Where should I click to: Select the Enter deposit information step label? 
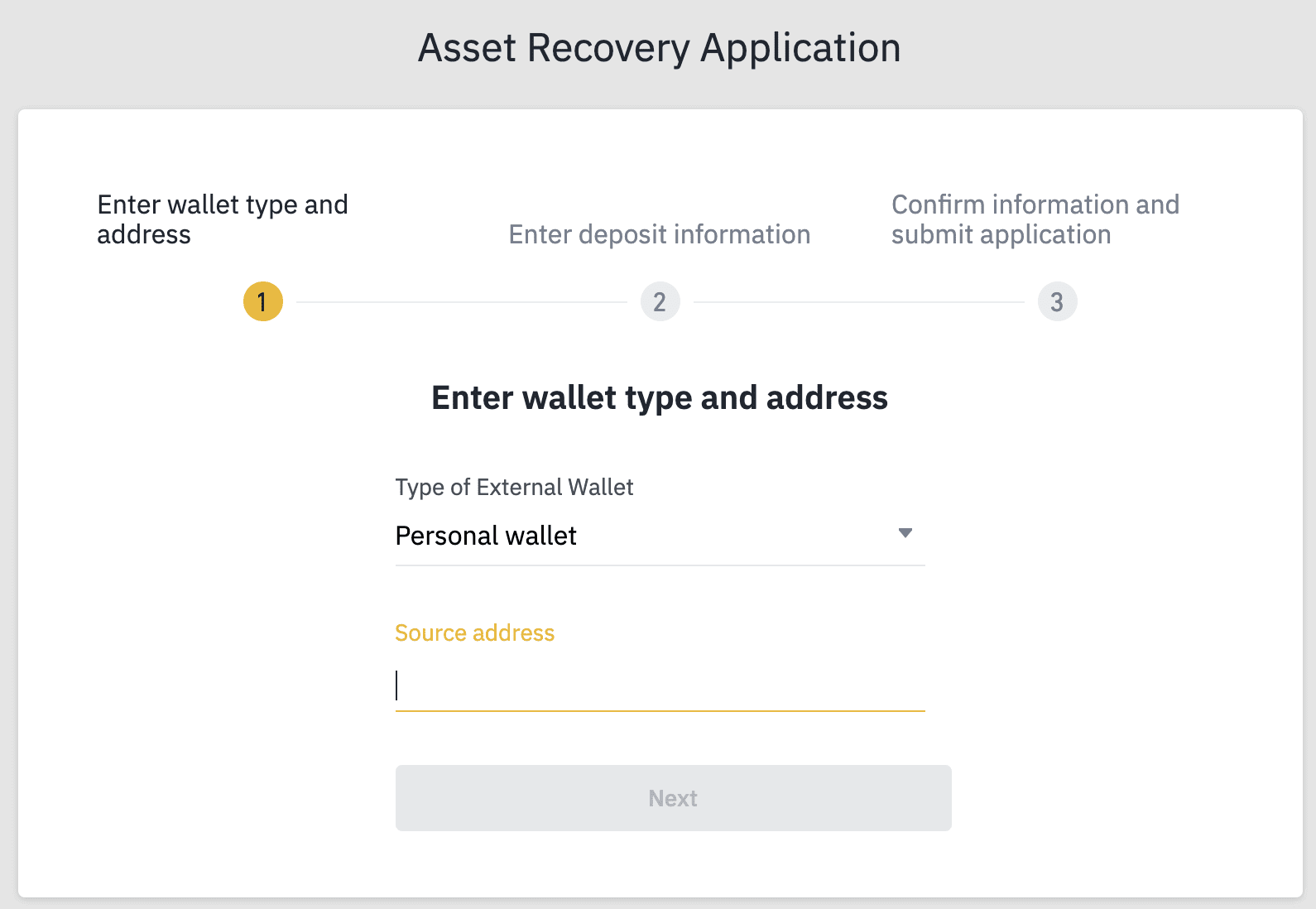[660, 234]
